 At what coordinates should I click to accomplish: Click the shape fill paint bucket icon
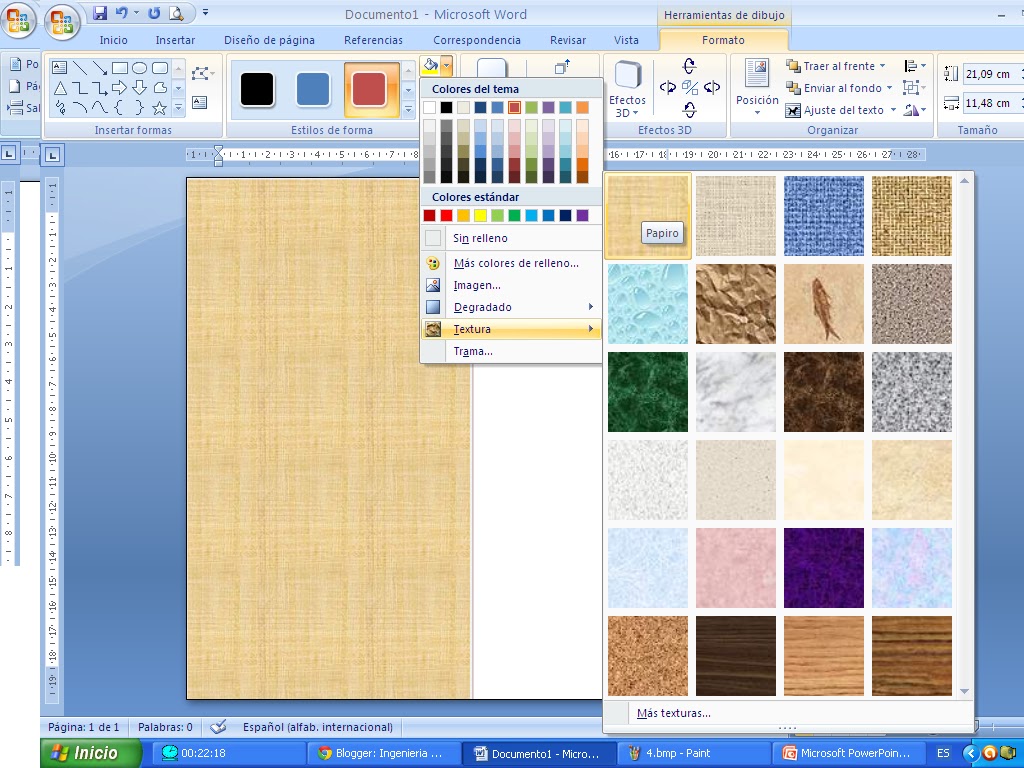pos(430,65)
